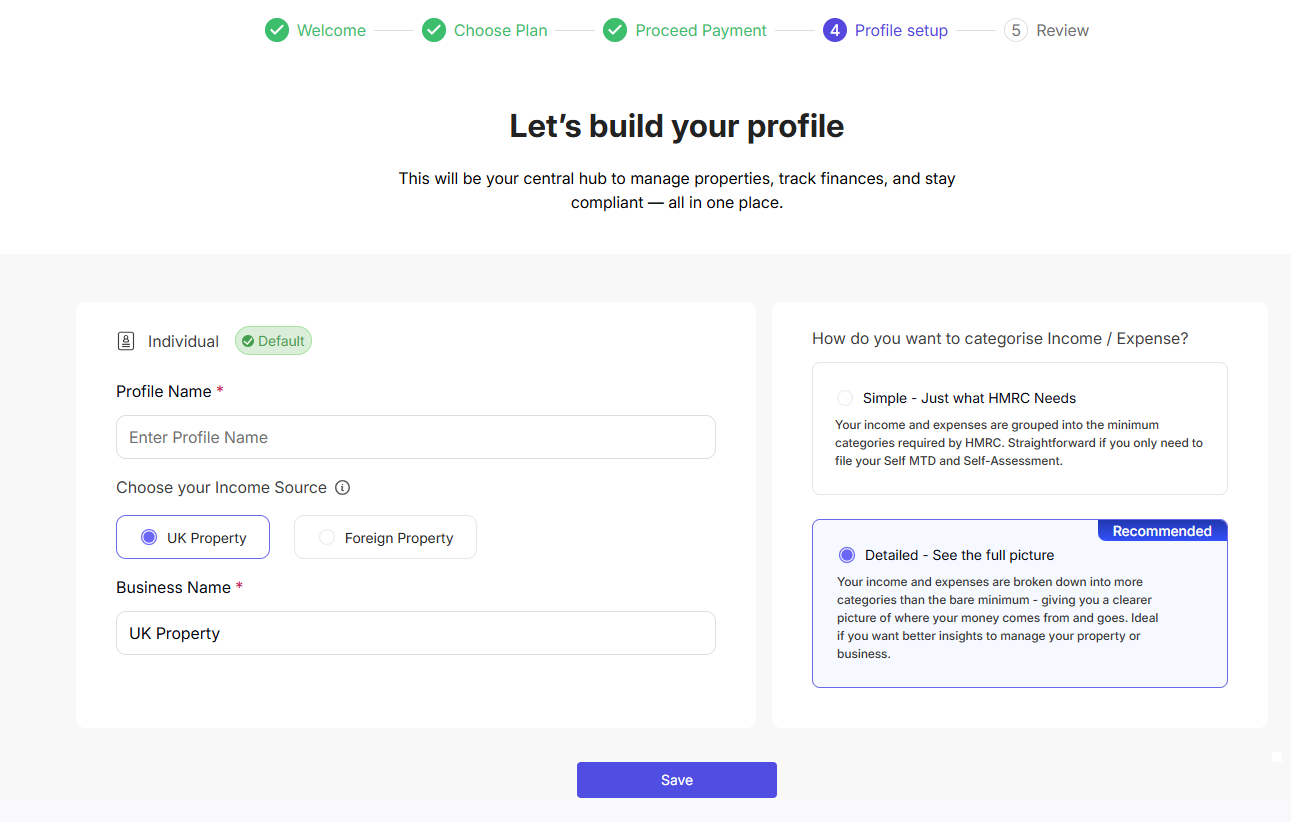
Task: Select the Foreign Property radio option
Action: click(x=327, y=537)
